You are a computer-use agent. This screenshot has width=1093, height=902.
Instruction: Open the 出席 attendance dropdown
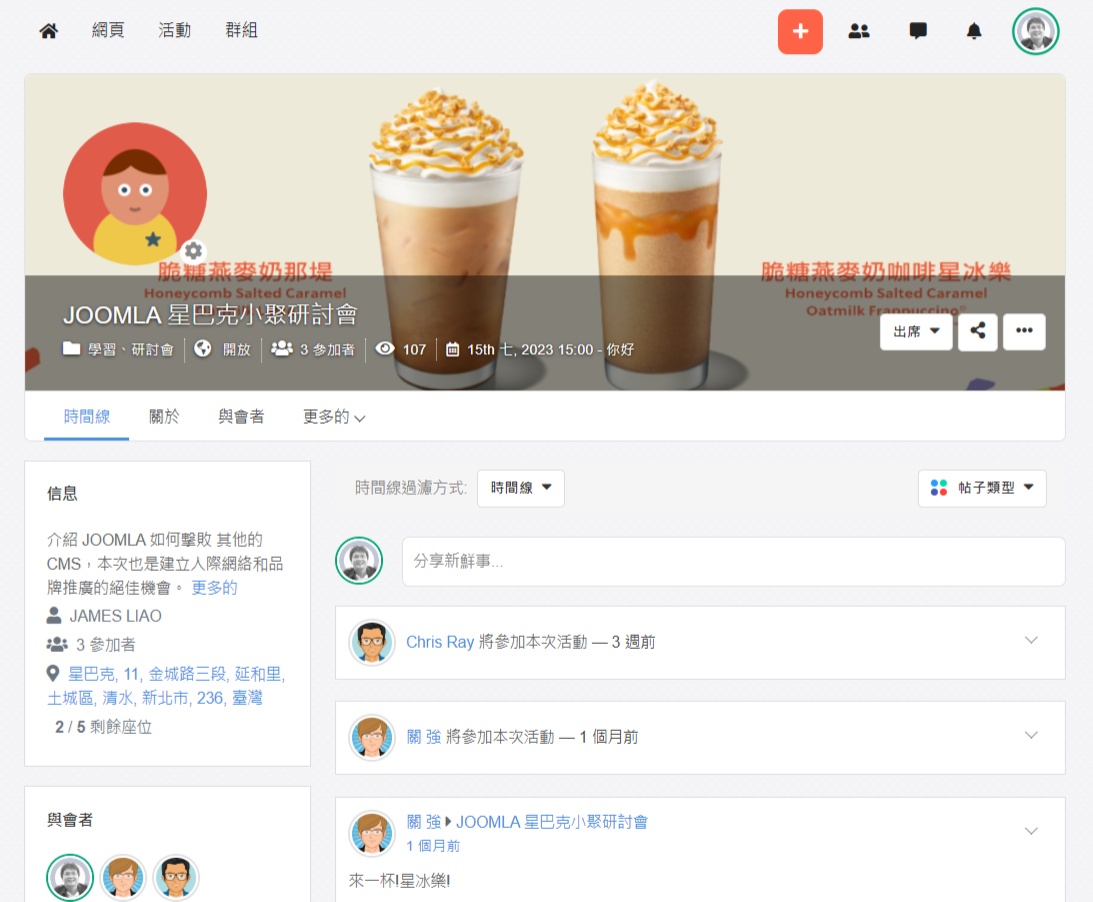tap(916, 331)
